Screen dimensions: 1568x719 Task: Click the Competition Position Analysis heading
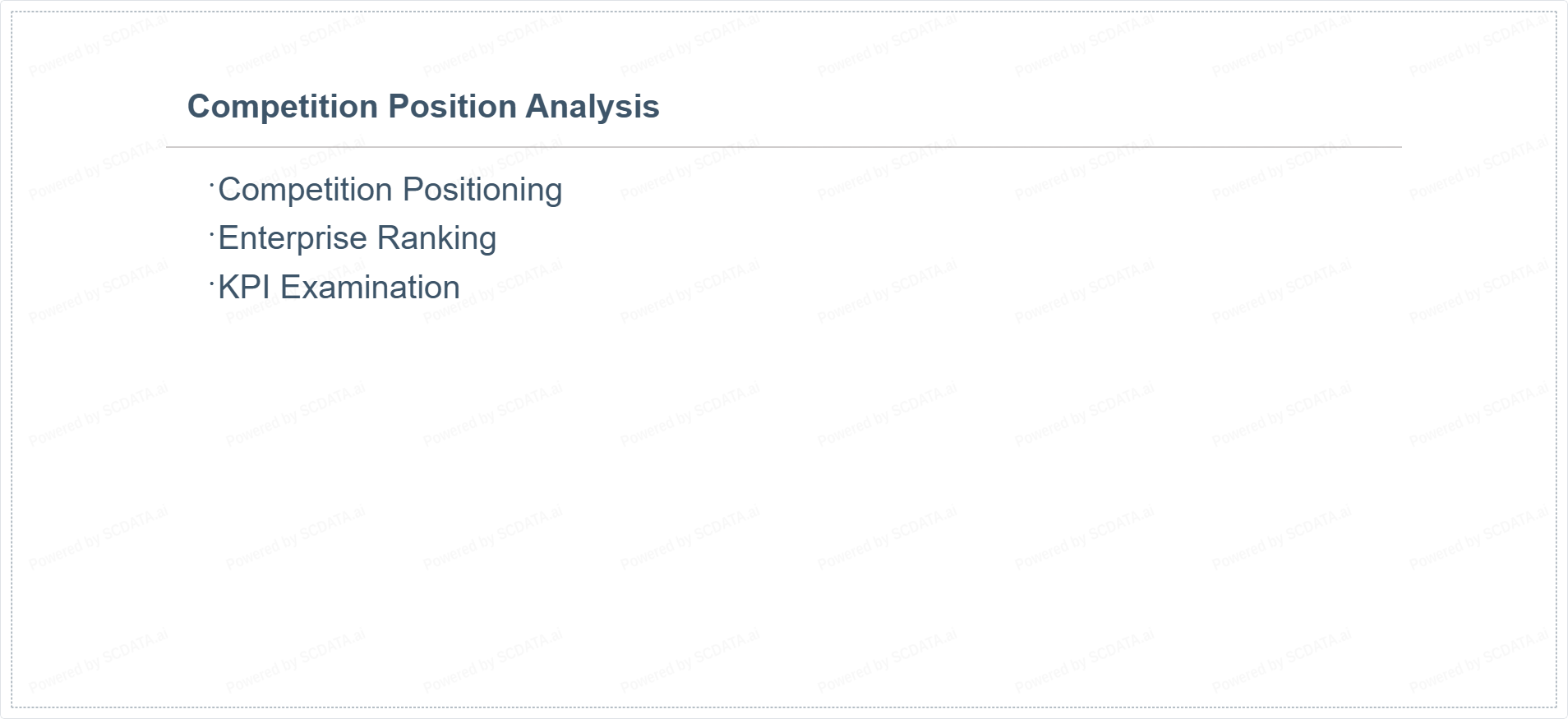(423, 107)
